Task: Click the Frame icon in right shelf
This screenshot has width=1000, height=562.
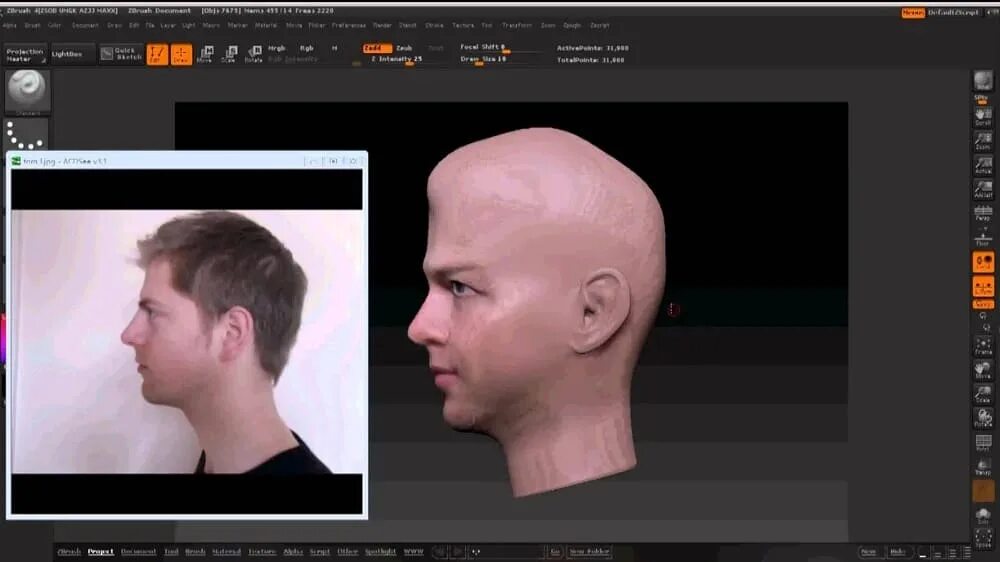Action: (983, 346)
